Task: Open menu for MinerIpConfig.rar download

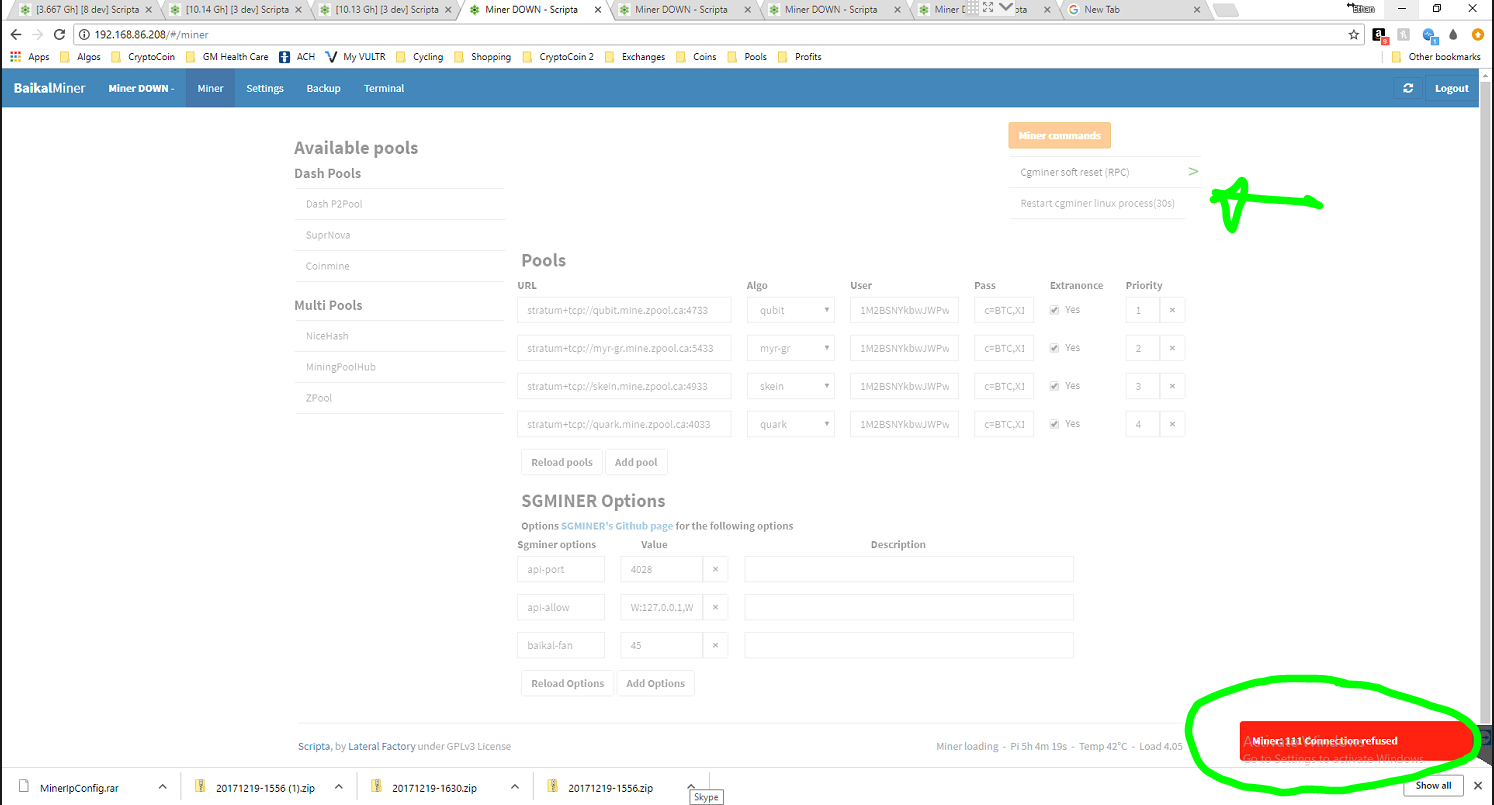Action: (162, 787)
